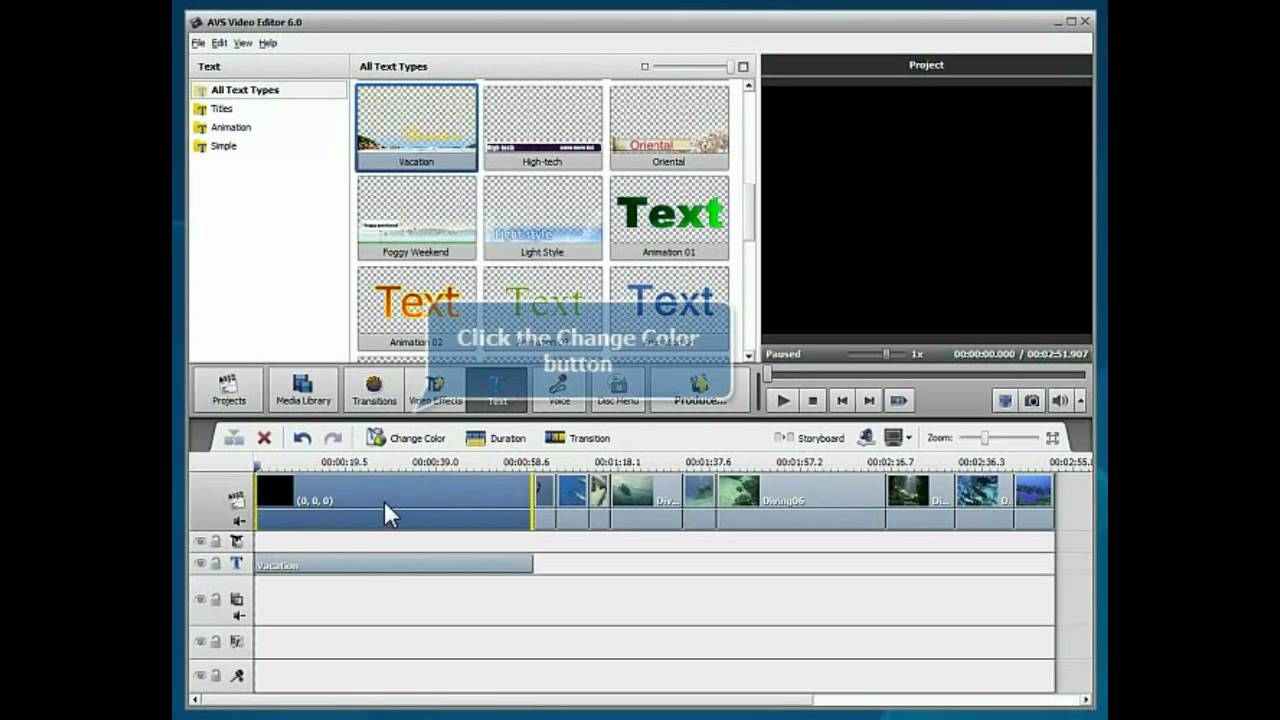Screen dimensions: 1280x720
Task: Toggle visibility of the text track
Action: point(200,564)
